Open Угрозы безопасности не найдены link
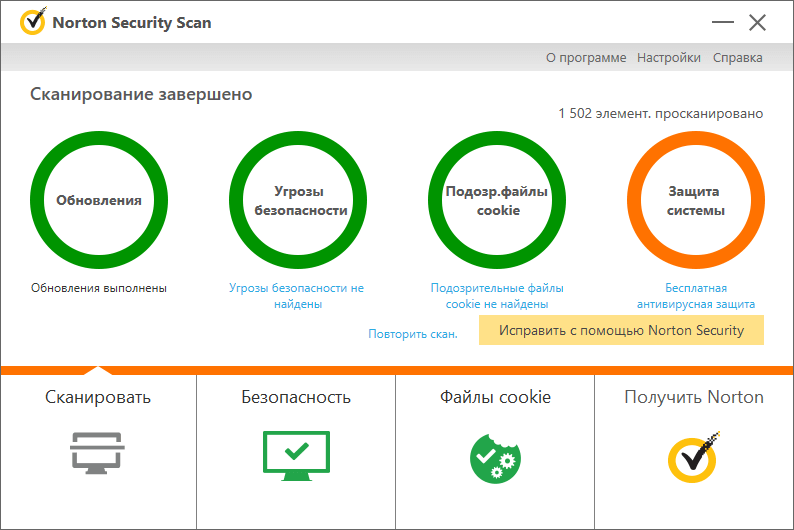This screenshot has width=794, height=530. (297, 296)
